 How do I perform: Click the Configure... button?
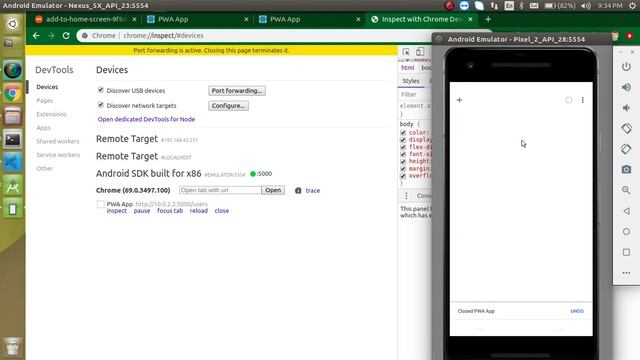click(x=228, y=106)
